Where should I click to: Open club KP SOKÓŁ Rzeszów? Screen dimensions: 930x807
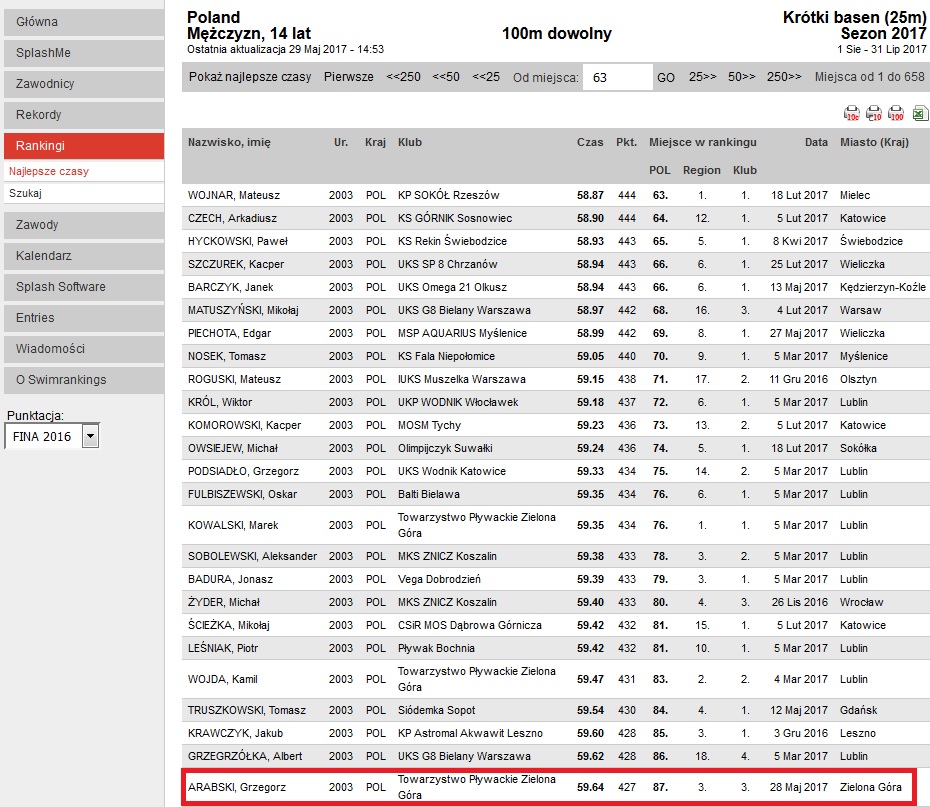point(448,195)
